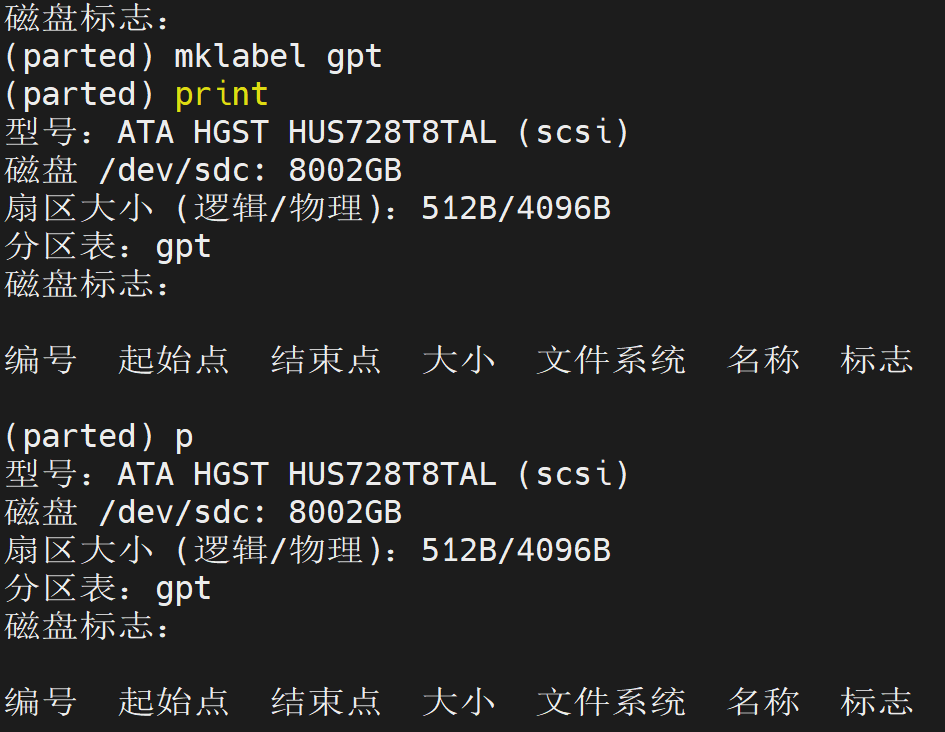Image resolution: width=945 pixels, height=732 pixels.
Task: Click '(parted)' prompt before the mklabel command
Action: point(80,57)
